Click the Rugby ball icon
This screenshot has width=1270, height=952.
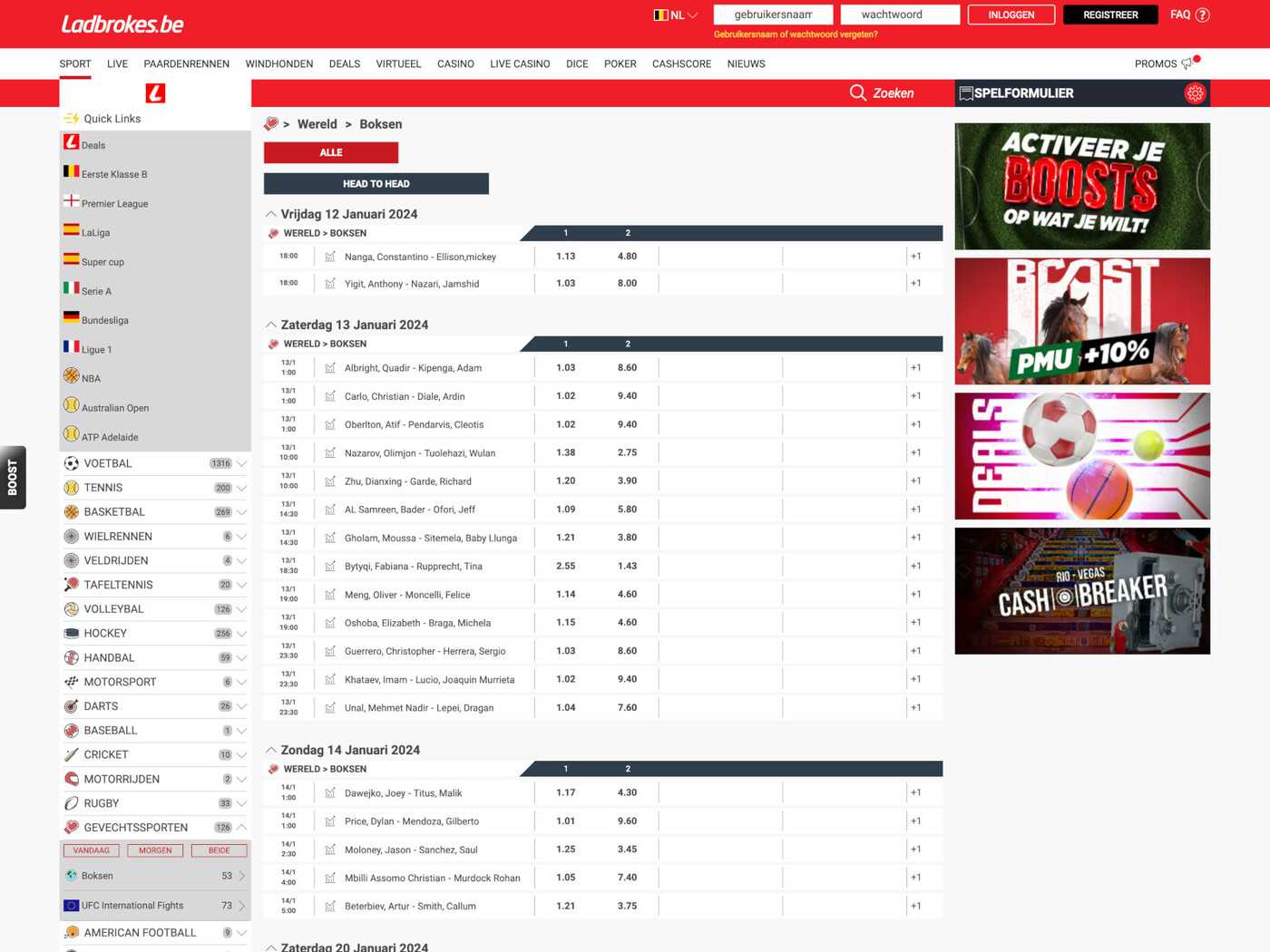click(x=72, y=803)
